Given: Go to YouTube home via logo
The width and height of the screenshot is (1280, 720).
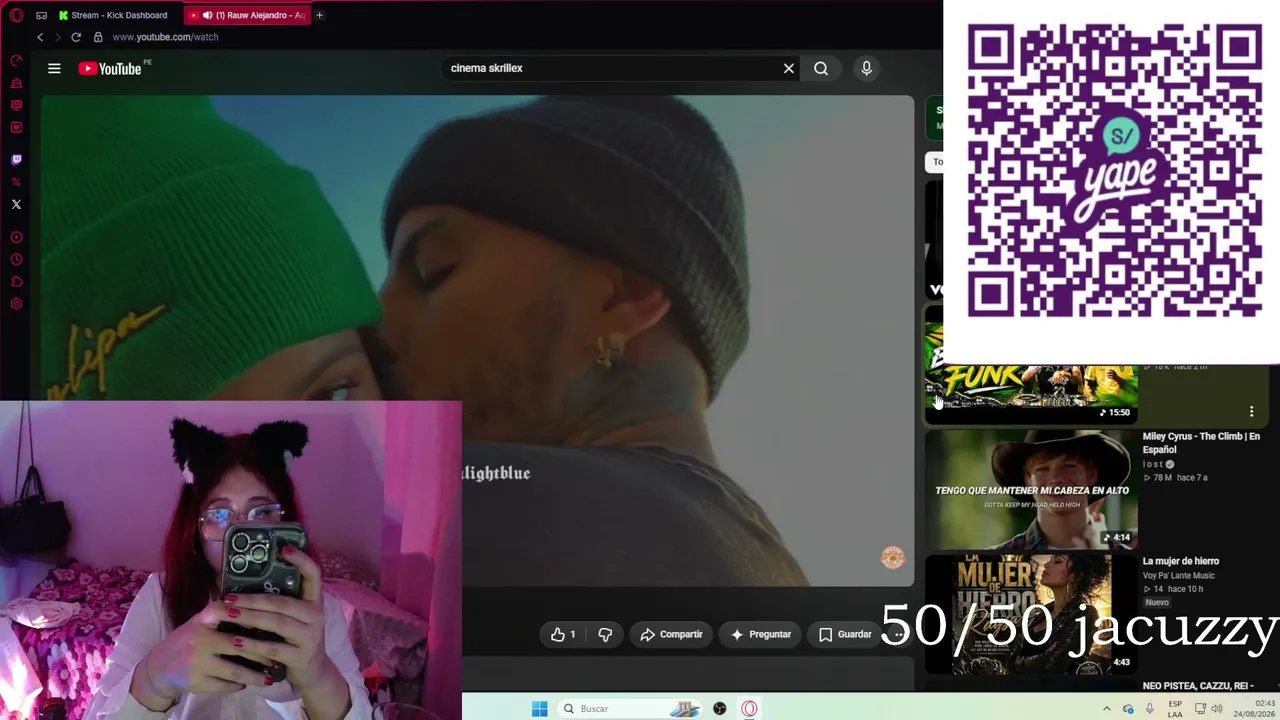Looking at the screenshot, I should click(110, 68).
